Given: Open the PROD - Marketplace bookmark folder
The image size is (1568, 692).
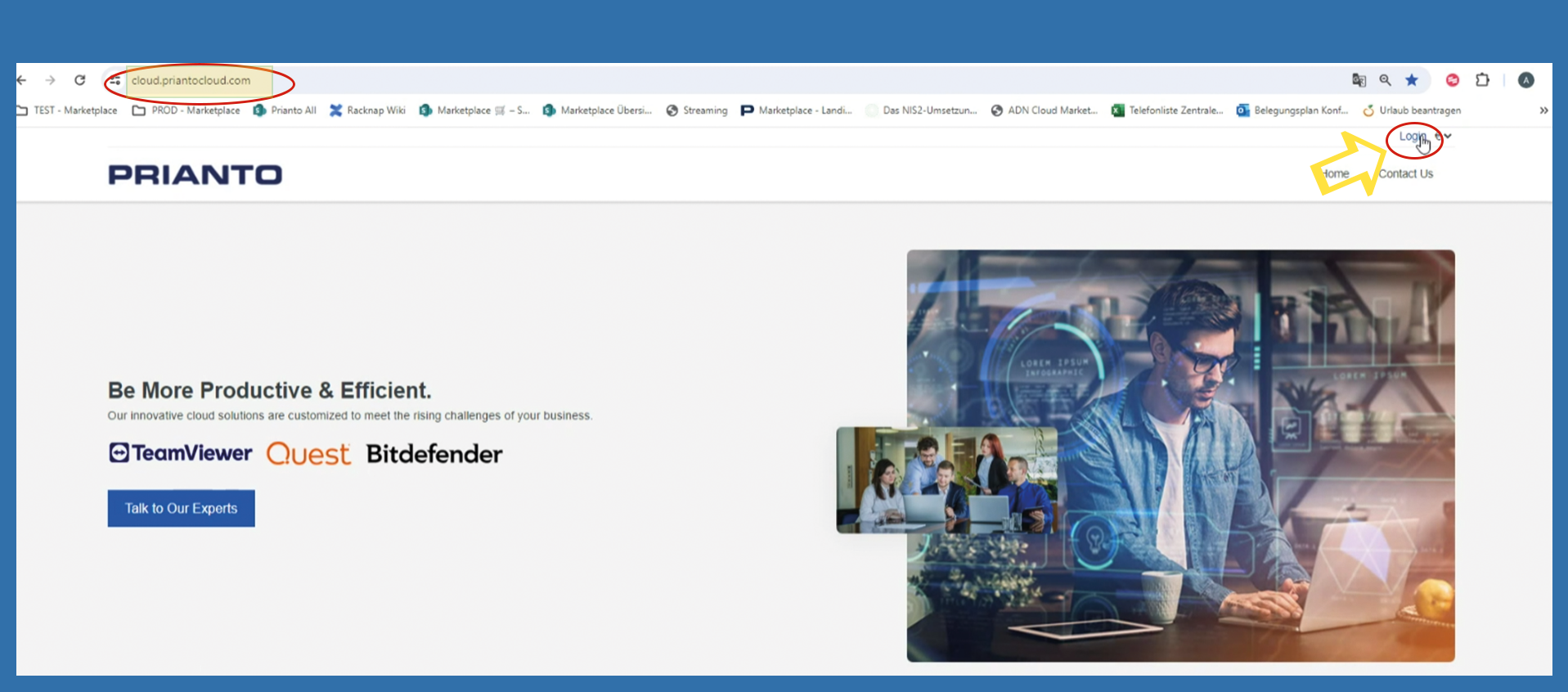Looking at the screenshot, I should tap(186, 110).
